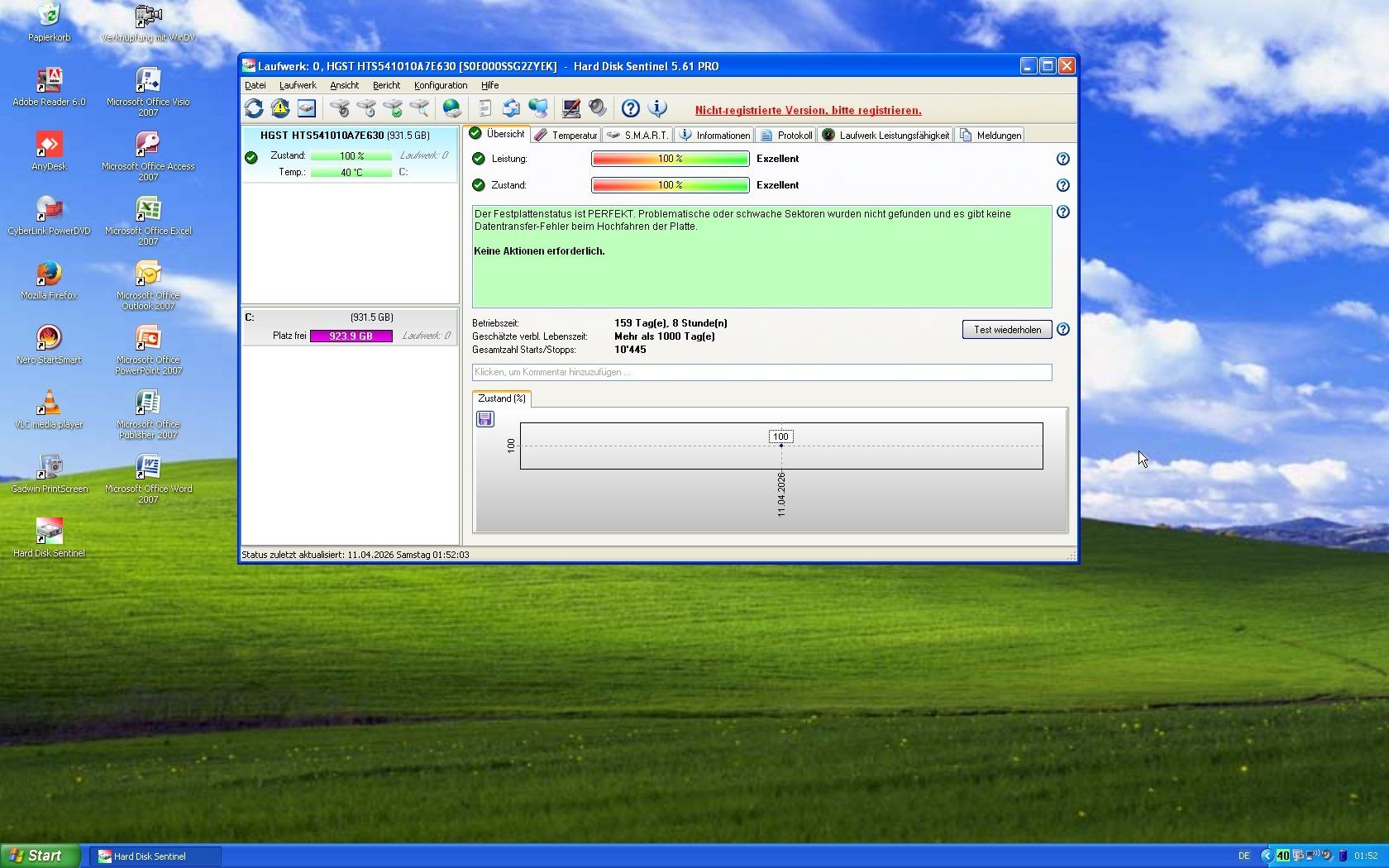Expand hidden tray icons arrow
This screenshot has height=868, width=1389.
tap(1267, 856)
